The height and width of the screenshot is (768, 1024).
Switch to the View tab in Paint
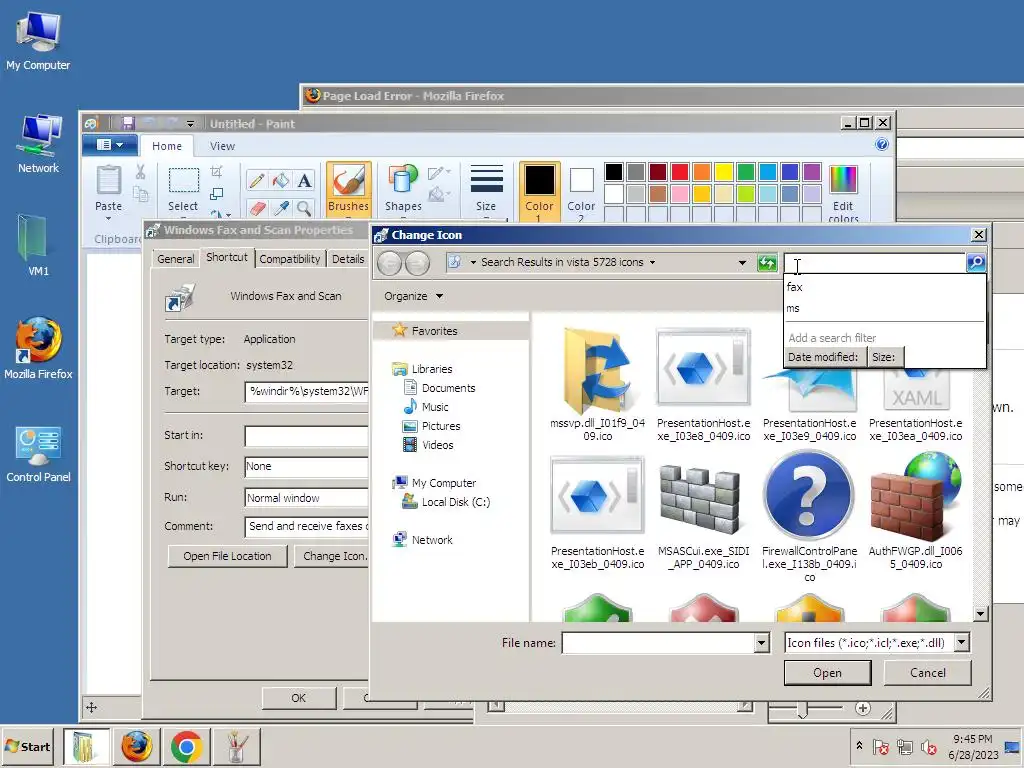[222, 146]
